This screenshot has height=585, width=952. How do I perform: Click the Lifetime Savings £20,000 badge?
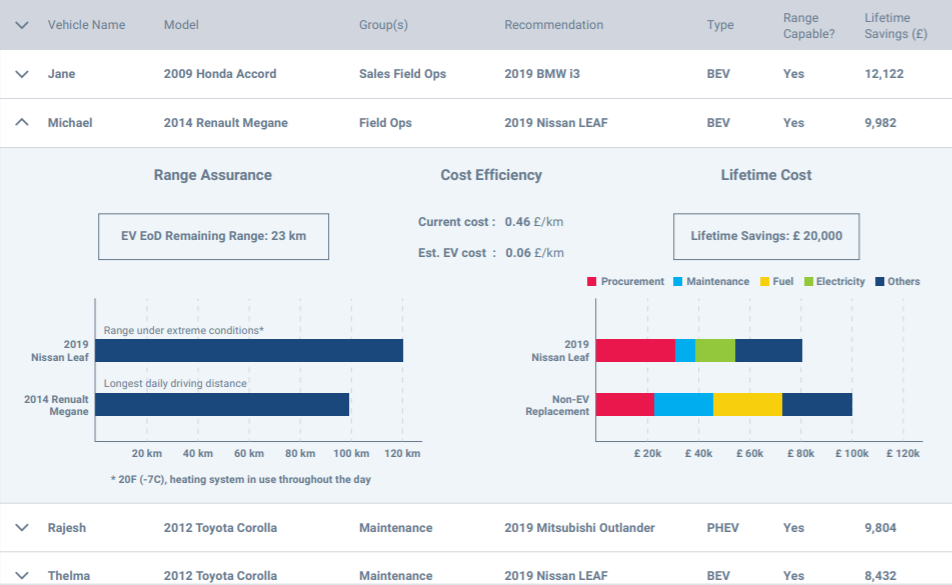[766, 236]
